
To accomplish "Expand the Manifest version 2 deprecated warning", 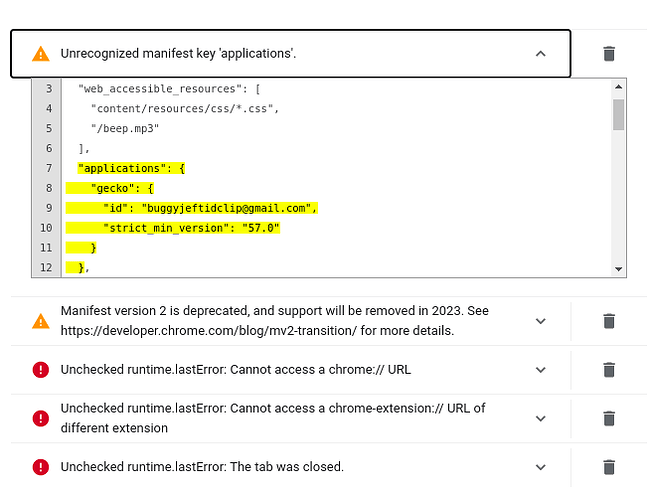I will [541, 321].
